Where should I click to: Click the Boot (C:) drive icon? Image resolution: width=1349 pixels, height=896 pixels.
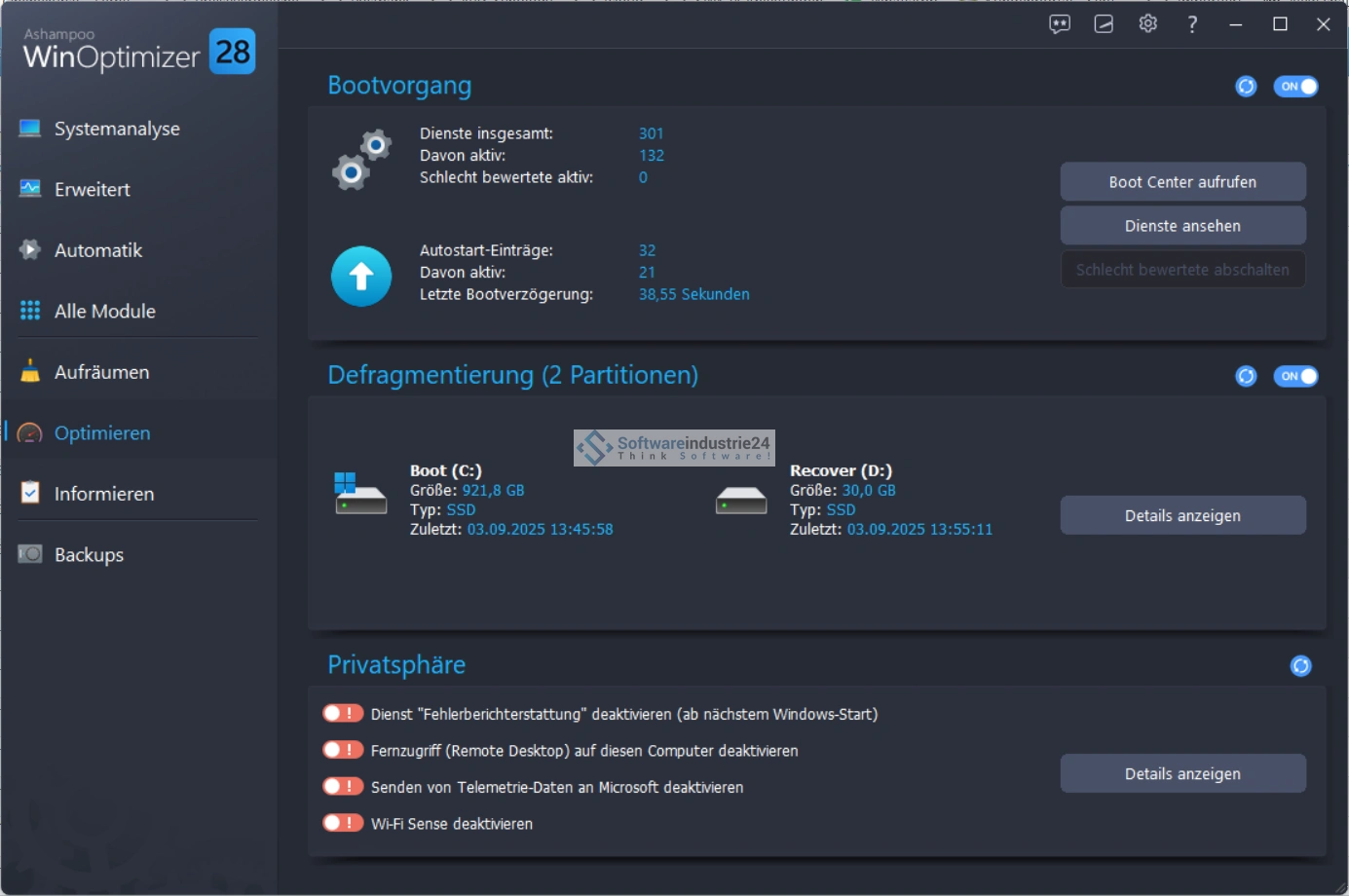click(360, 494)
